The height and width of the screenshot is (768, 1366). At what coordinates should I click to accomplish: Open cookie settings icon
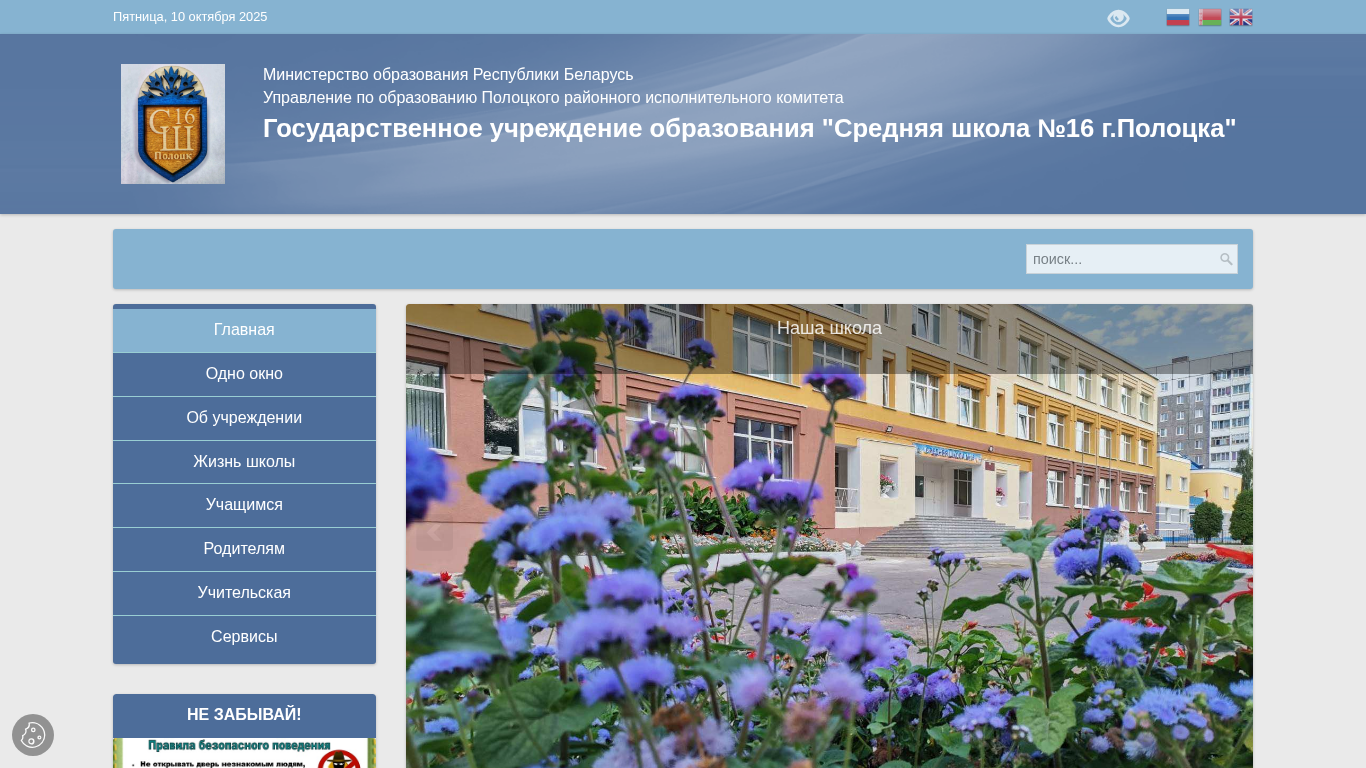(x=33, y=735)
